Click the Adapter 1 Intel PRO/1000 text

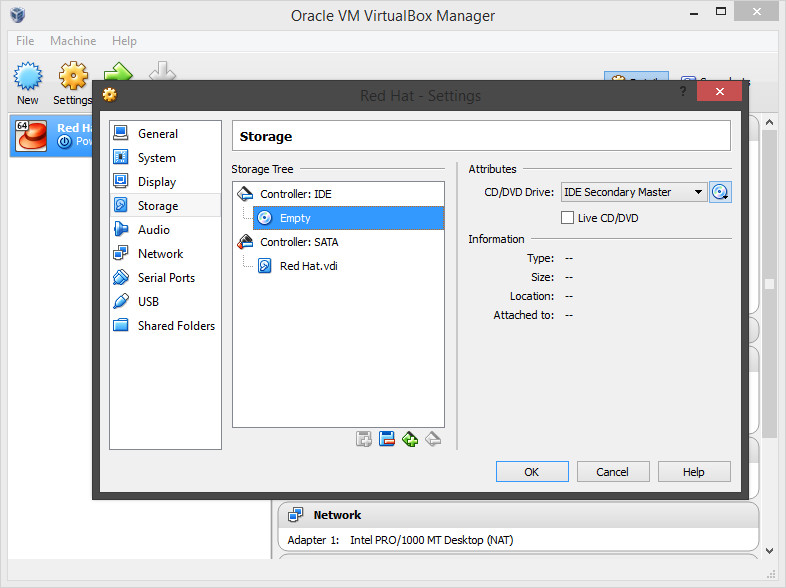click(x=400, y=540)
